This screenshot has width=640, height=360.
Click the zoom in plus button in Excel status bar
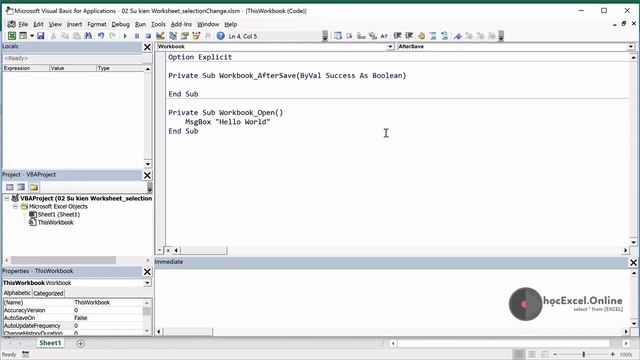[x=613, y=354]
